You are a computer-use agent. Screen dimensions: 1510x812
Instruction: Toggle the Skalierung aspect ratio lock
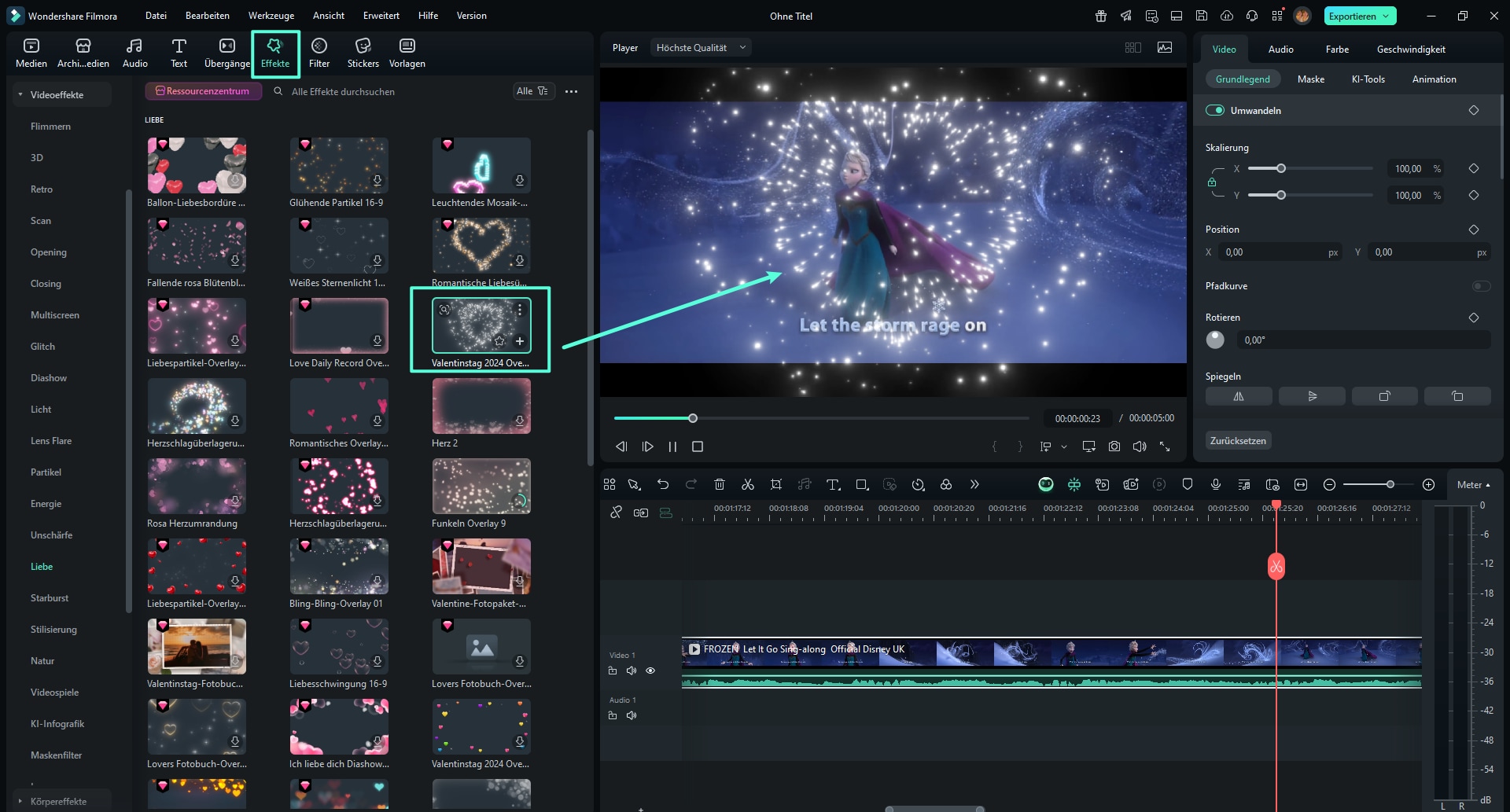tap(1212, 182)
